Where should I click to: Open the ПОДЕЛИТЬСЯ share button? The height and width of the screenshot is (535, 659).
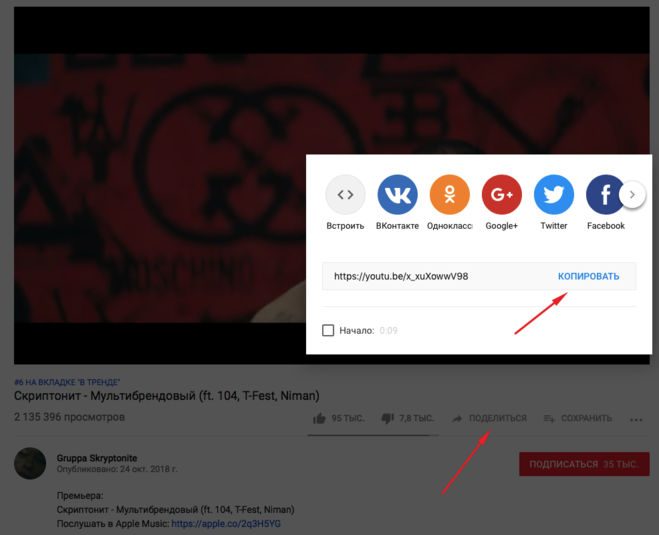(x=489, y=418)
